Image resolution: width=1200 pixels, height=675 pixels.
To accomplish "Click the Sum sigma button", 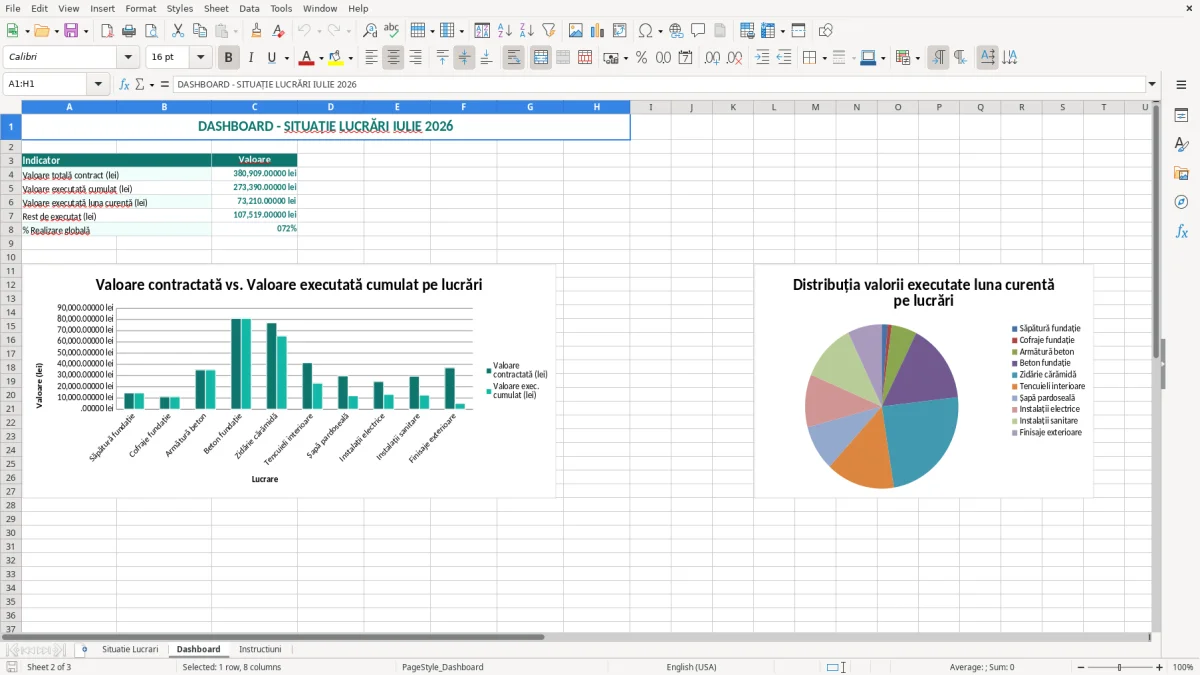I will pyautogui.click(x=140, y=84).
